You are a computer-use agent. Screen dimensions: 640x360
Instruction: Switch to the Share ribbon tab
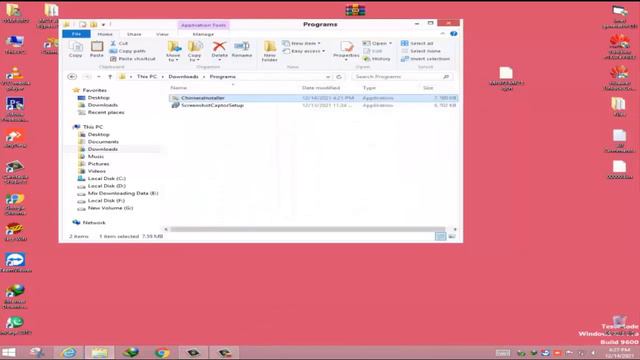click(134, 34)
